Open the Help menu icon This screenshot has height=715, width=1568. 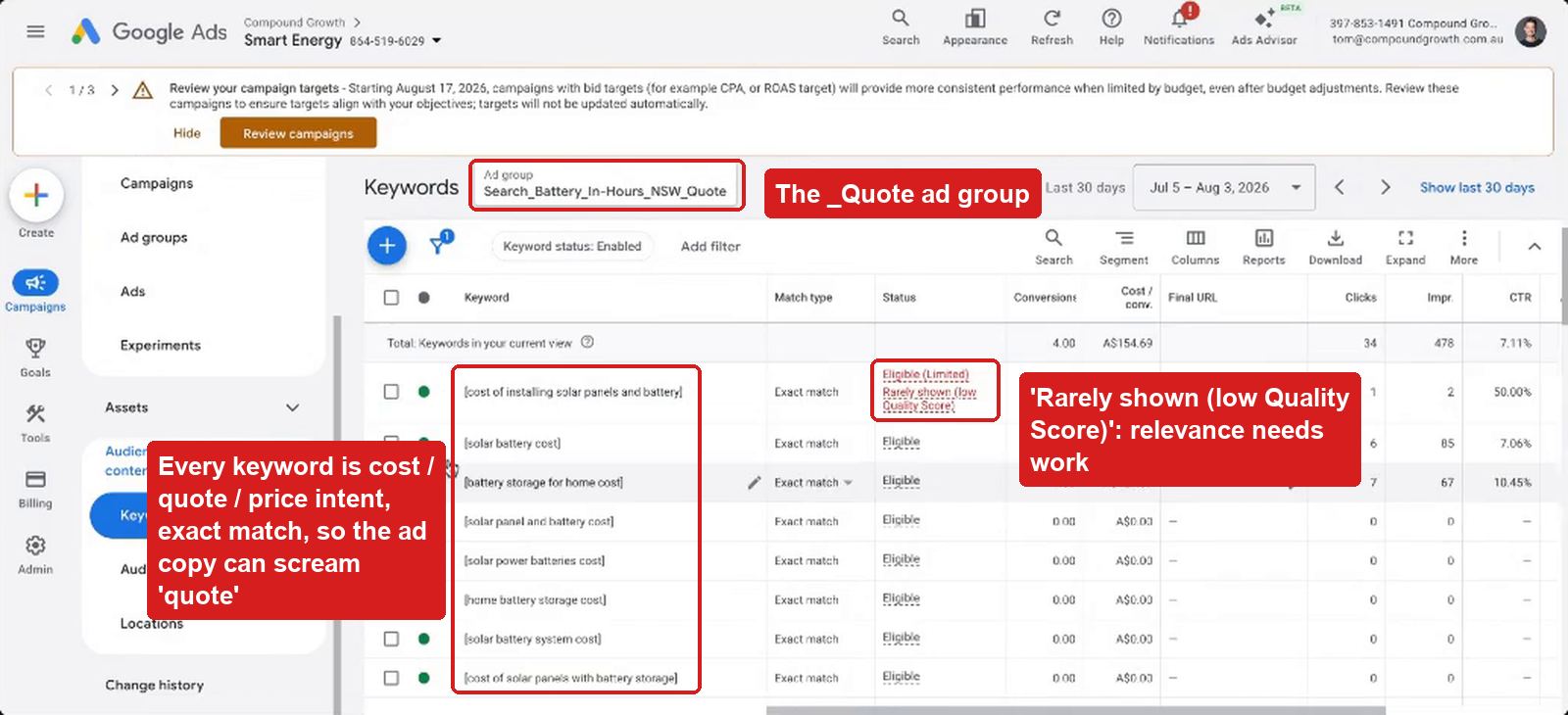1111,27
